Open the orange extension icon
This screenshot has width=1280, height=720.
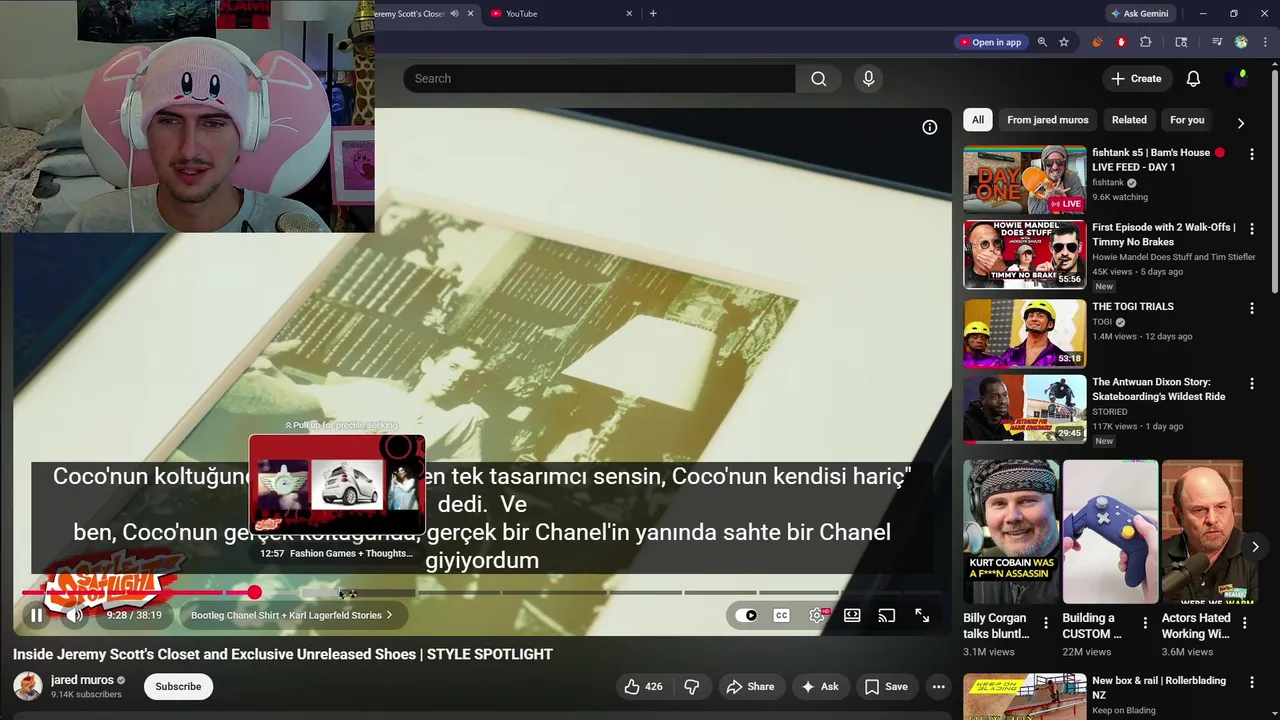pyautogui.click(x=1097, y=42)
